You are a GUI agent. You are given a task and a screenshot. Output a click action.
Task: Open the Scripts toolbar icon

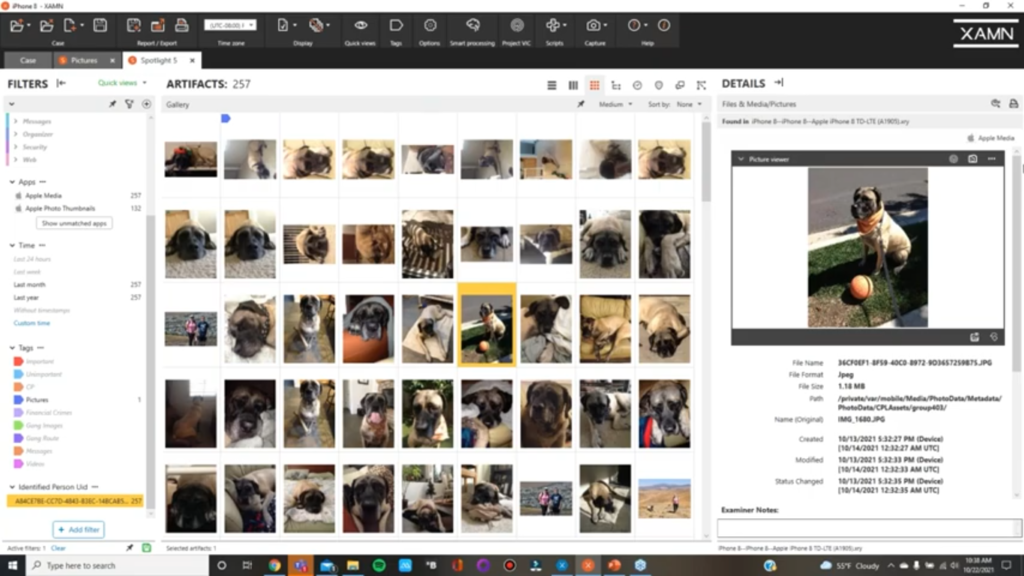553,25
